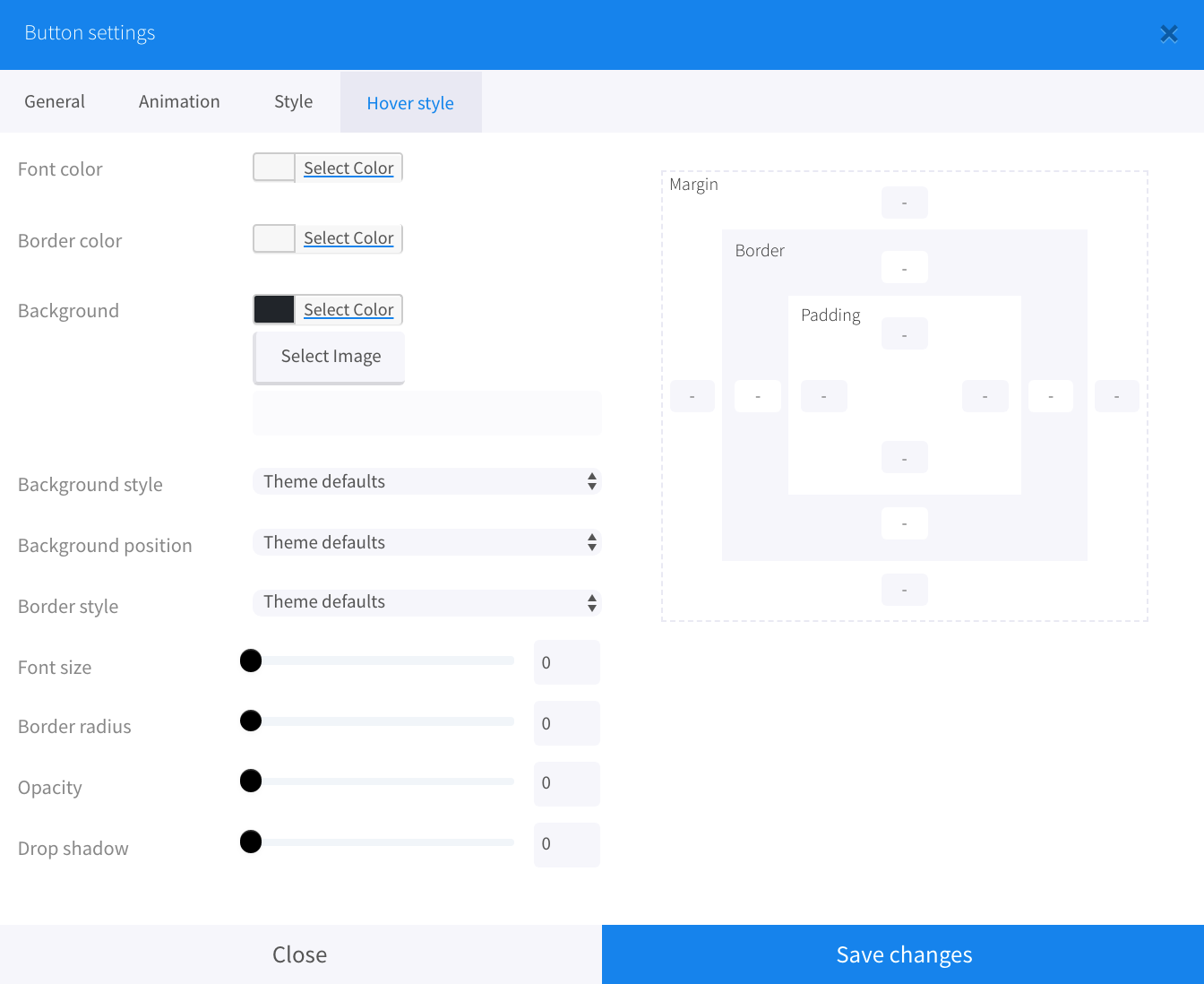This screenshot has width=1204, height=984.
Task: Focus the Drop shadow value field
Action: (567, 844)
